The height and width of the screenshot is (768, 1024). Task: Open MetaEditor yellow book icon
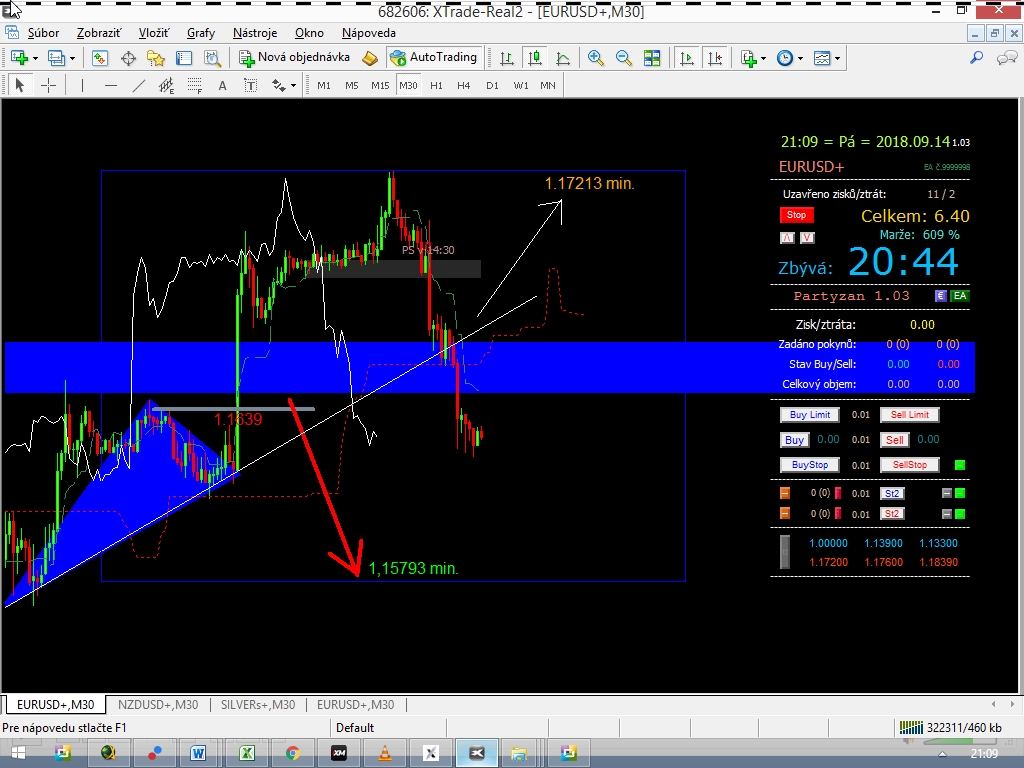point(370,58)
